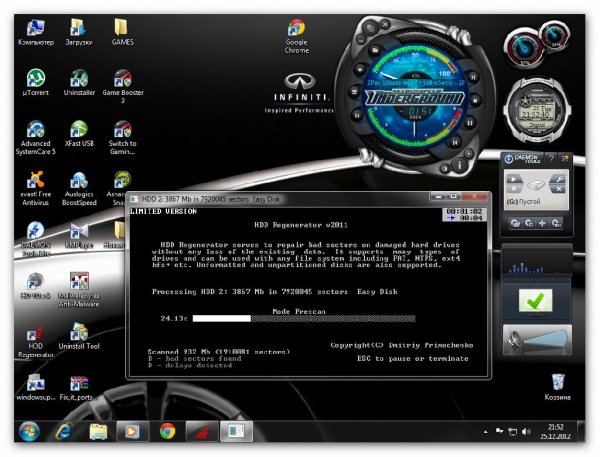Open the GAMES folder
This screenshot has width=600, height=457.
122,33
